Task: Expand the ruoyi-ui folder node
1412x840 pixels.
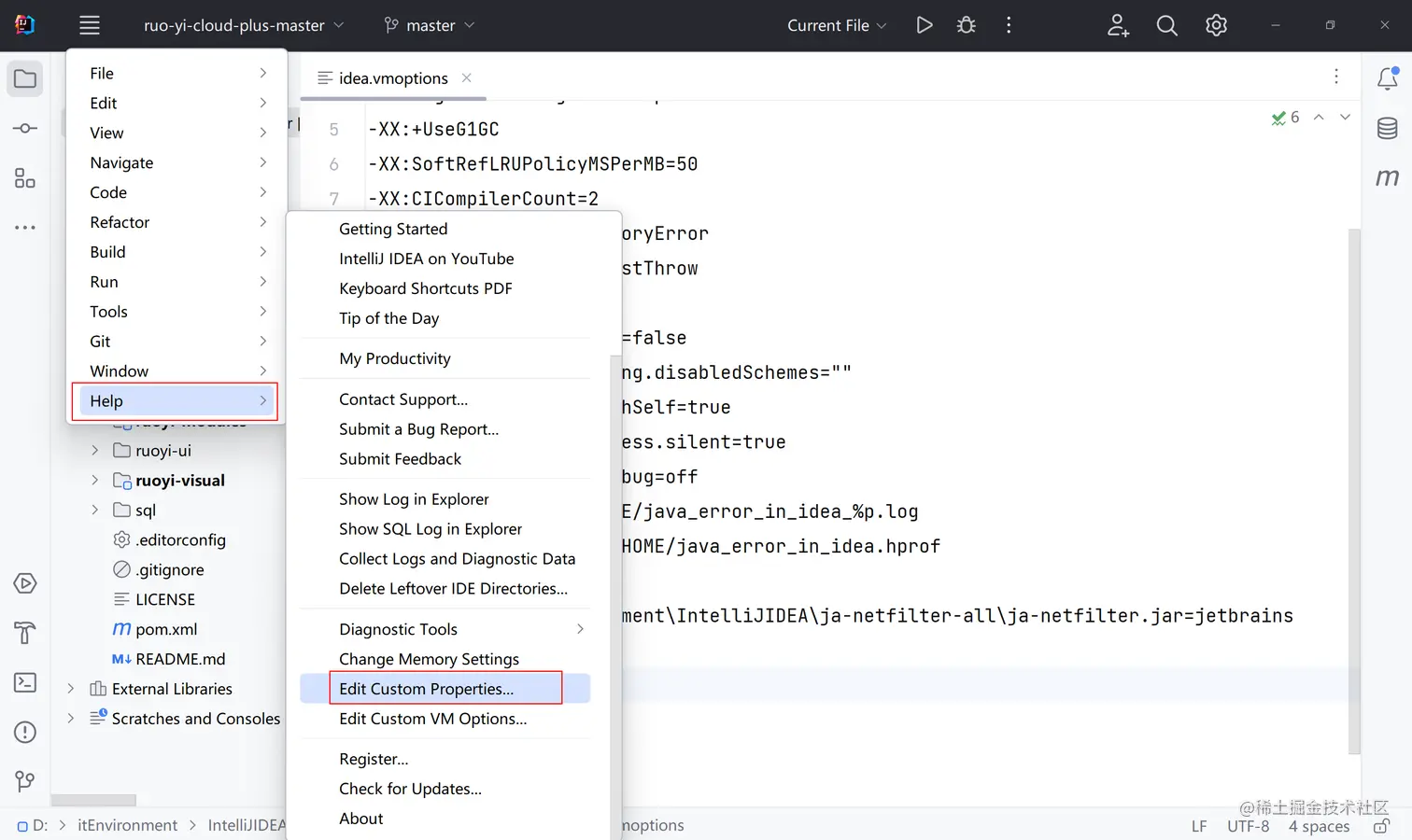Action: (94, 451)
